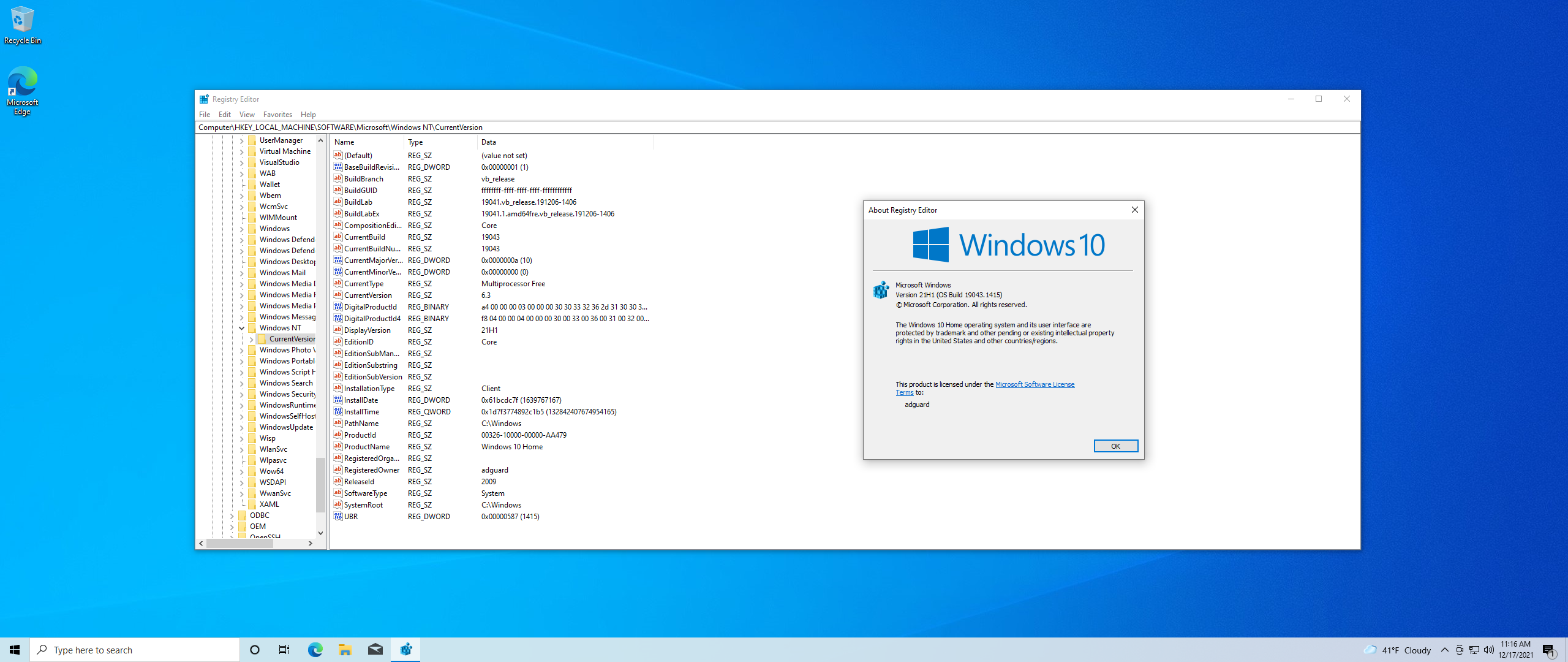The image size is (1568, 662).
Task: Click the Cortana circle icon on taskbar
Action: [x=255, y=650]
